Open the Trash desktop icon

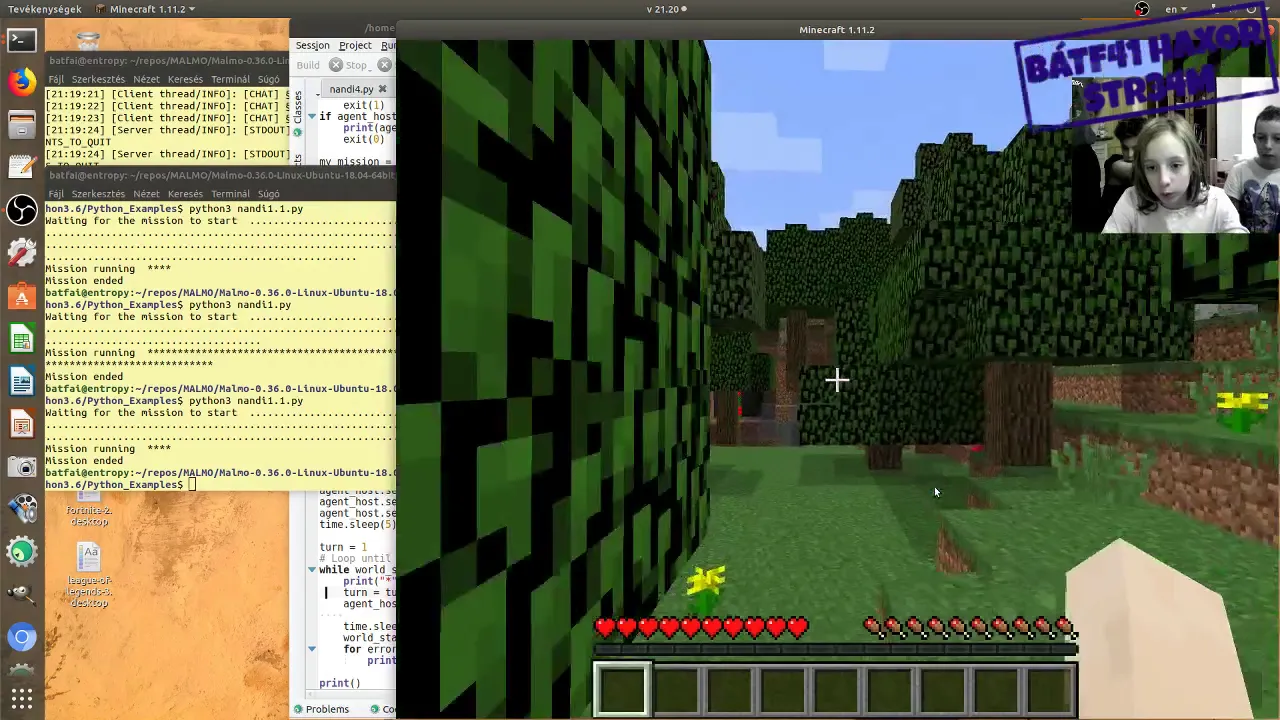pyautogui.click(x=89, y=42)
